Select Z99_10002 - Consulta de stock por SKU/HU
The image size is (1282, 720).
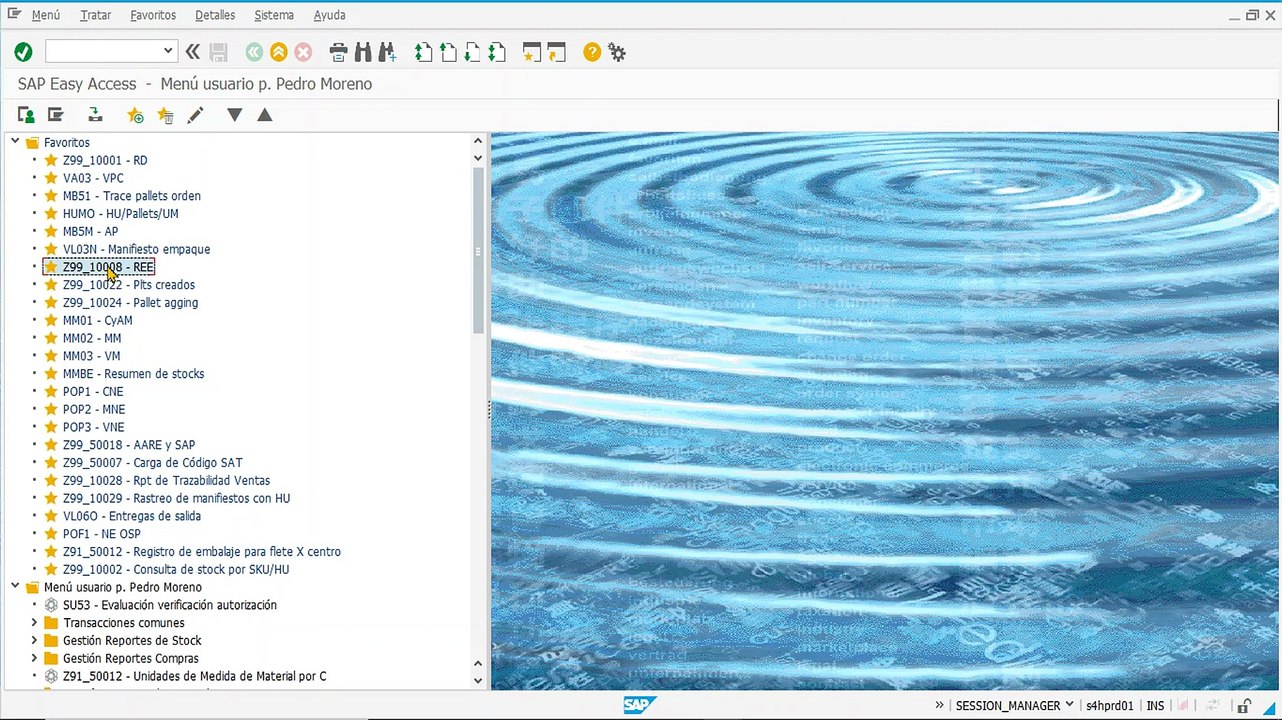click(x=176, y=569)
